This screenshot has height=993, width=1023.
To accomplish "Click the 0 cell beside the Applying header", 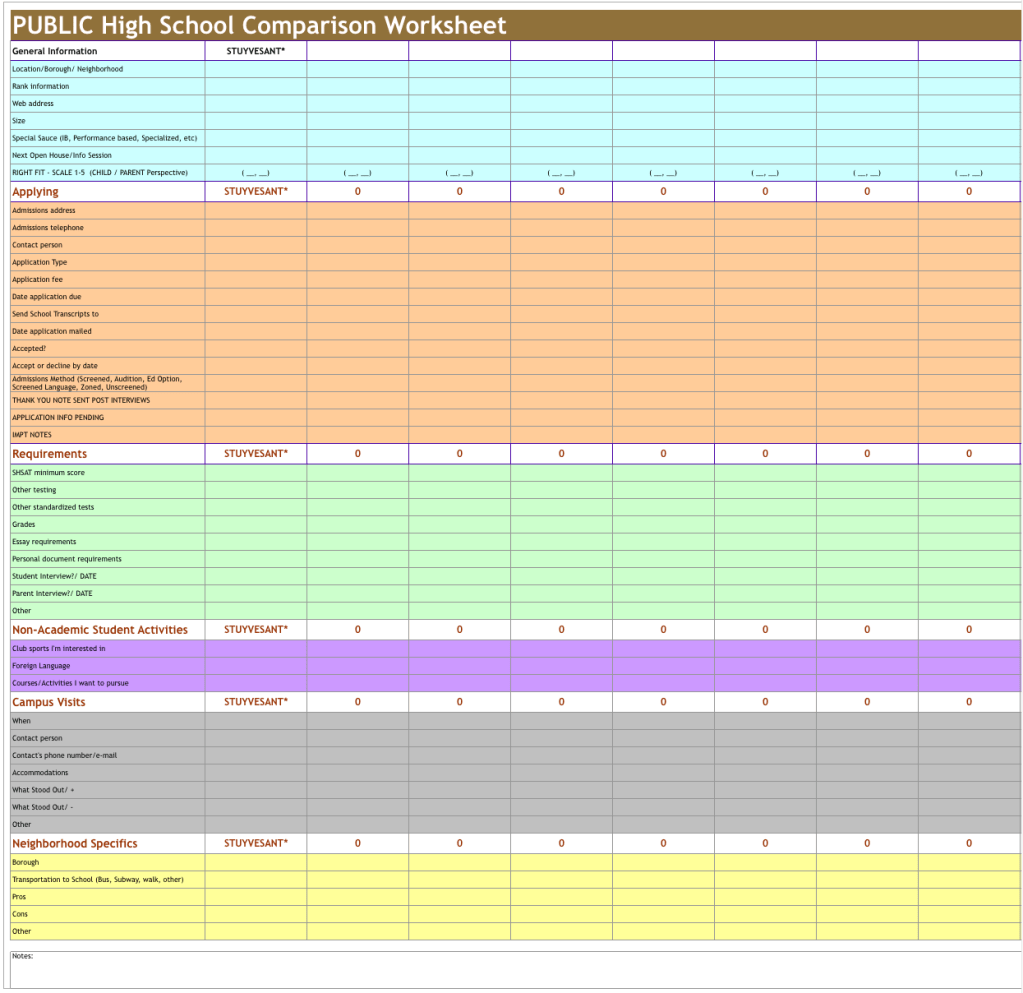I will point(357,191).
